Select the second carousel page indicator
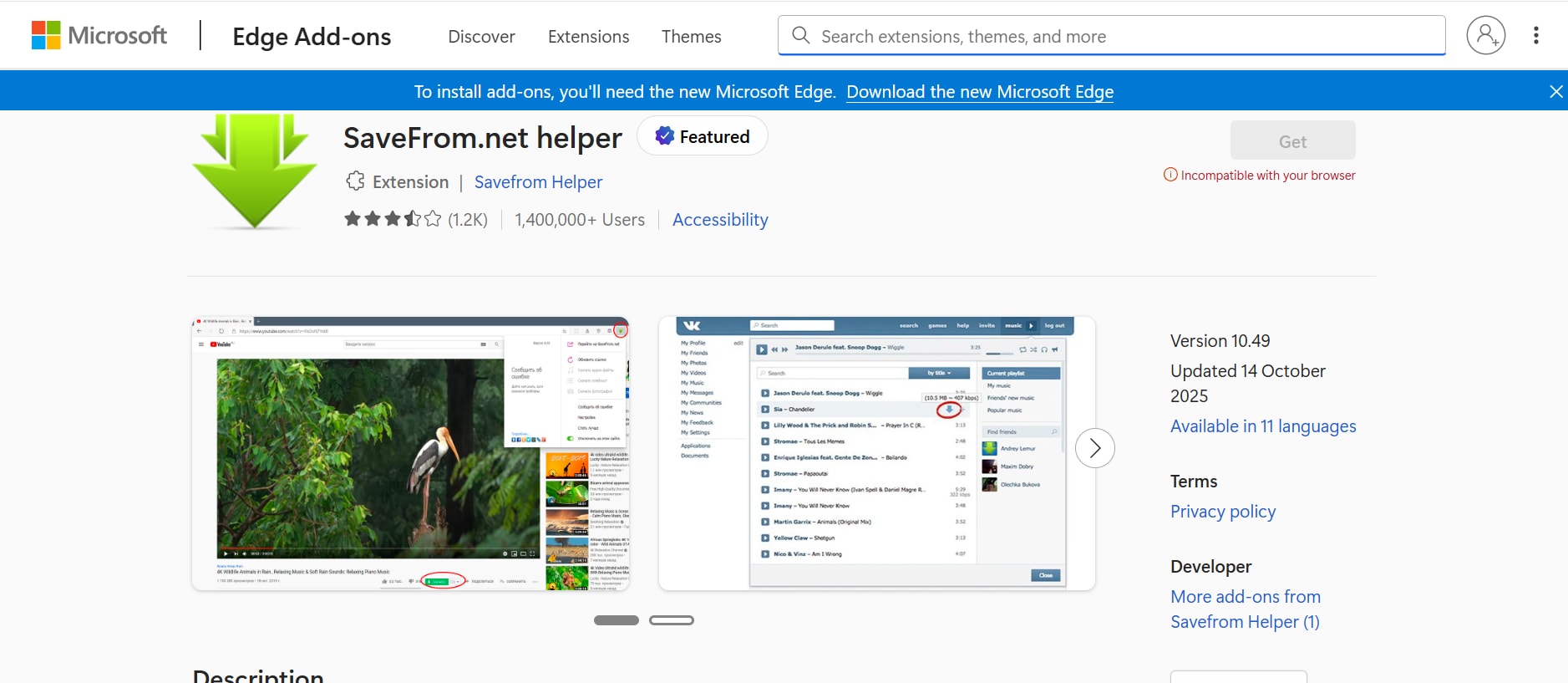This screenshot has height=683, width=1568. point(672,620)
